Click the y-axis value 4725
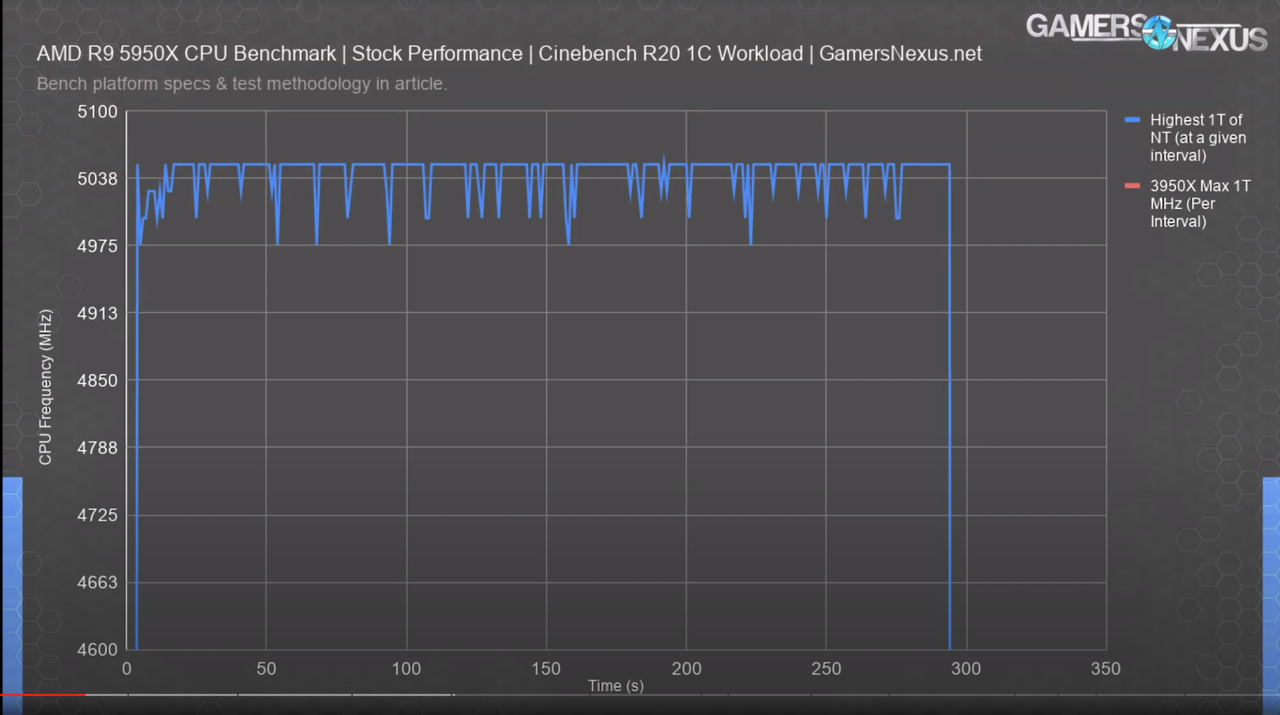The image size is (1280, 715). pyautogui.click(x=98, y=515)
